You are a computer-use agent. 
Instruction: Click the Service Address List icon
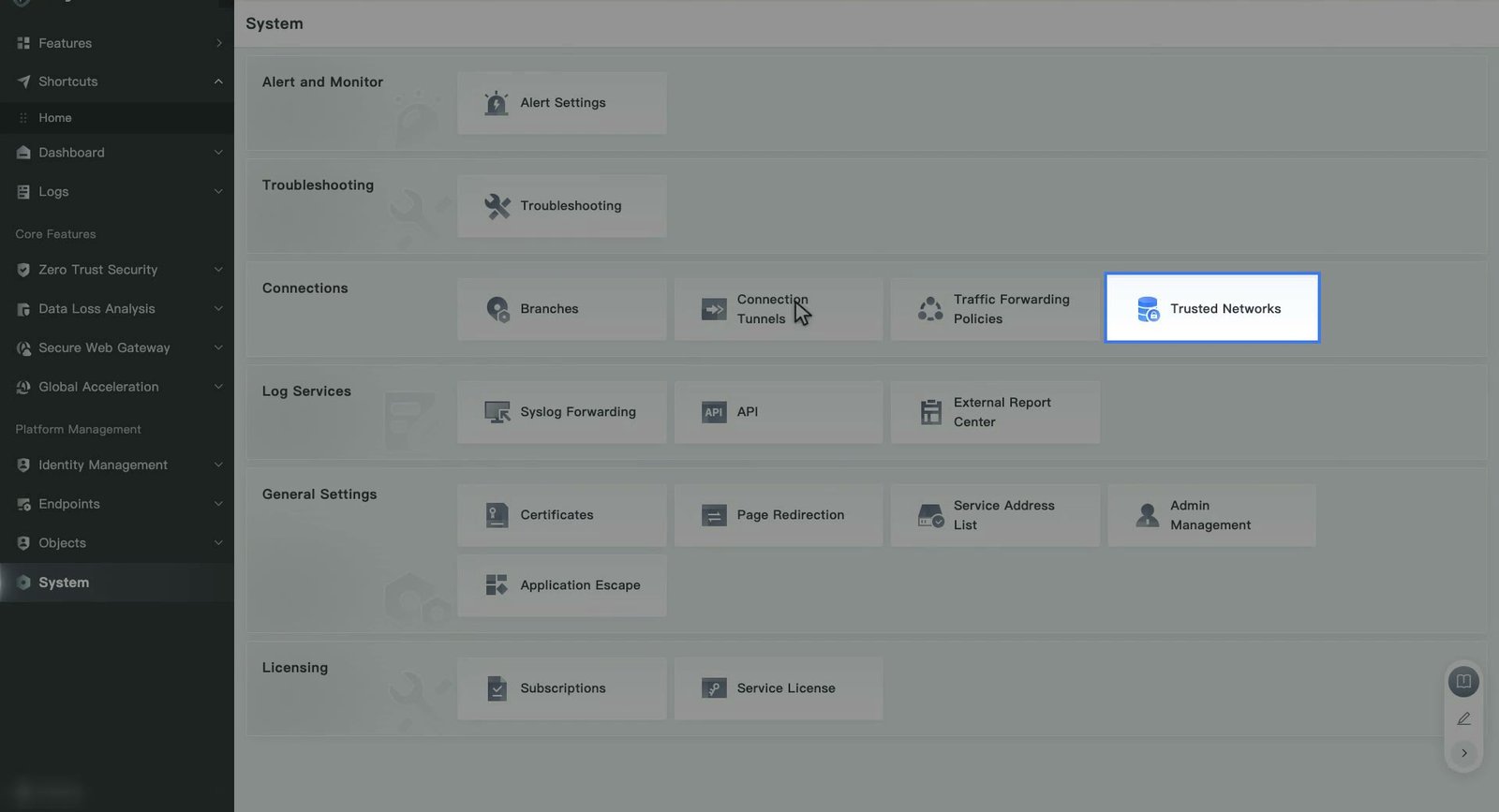click(930, 515)
